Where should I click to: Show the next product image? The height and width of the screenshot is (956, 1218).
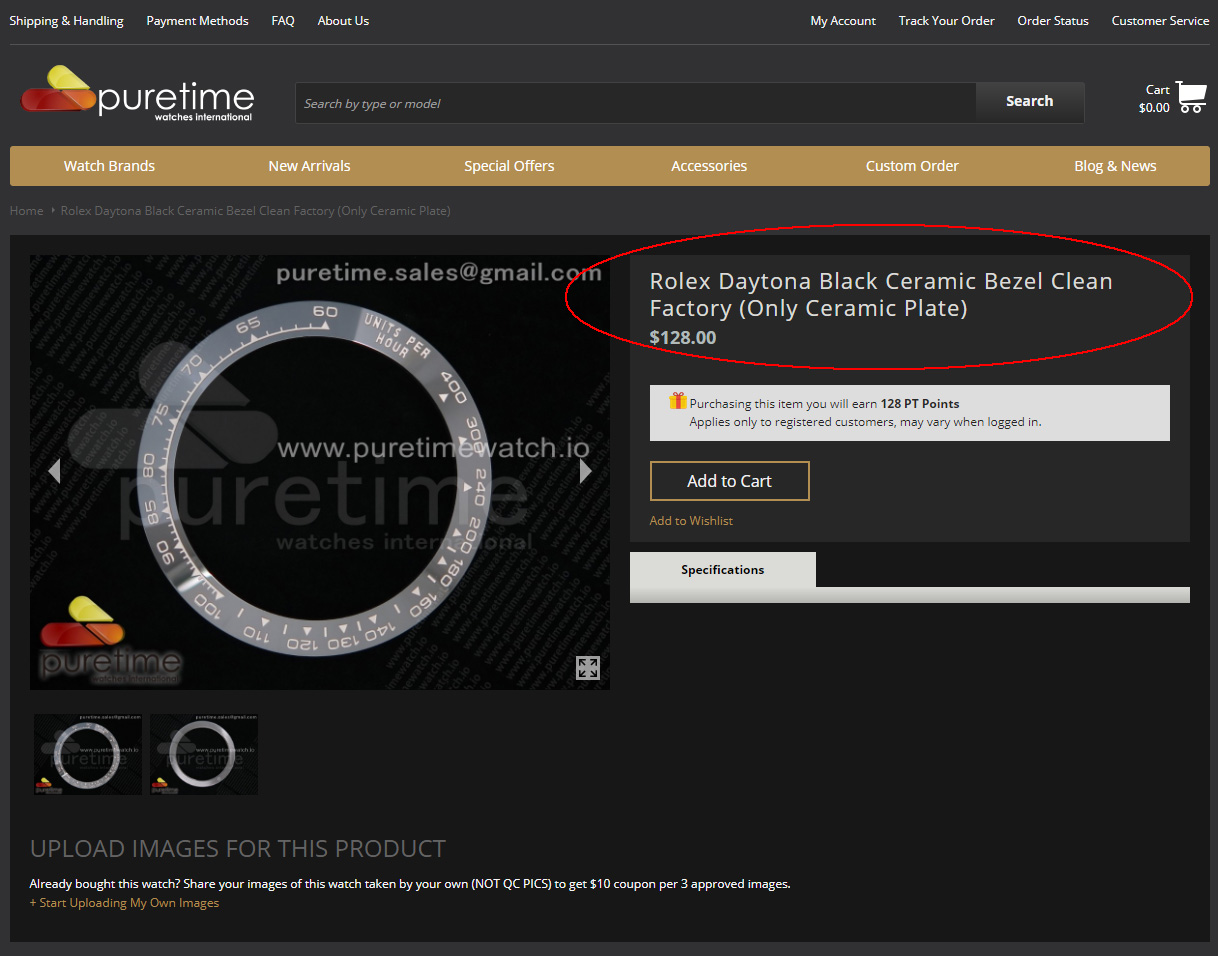tap(586, 470)
